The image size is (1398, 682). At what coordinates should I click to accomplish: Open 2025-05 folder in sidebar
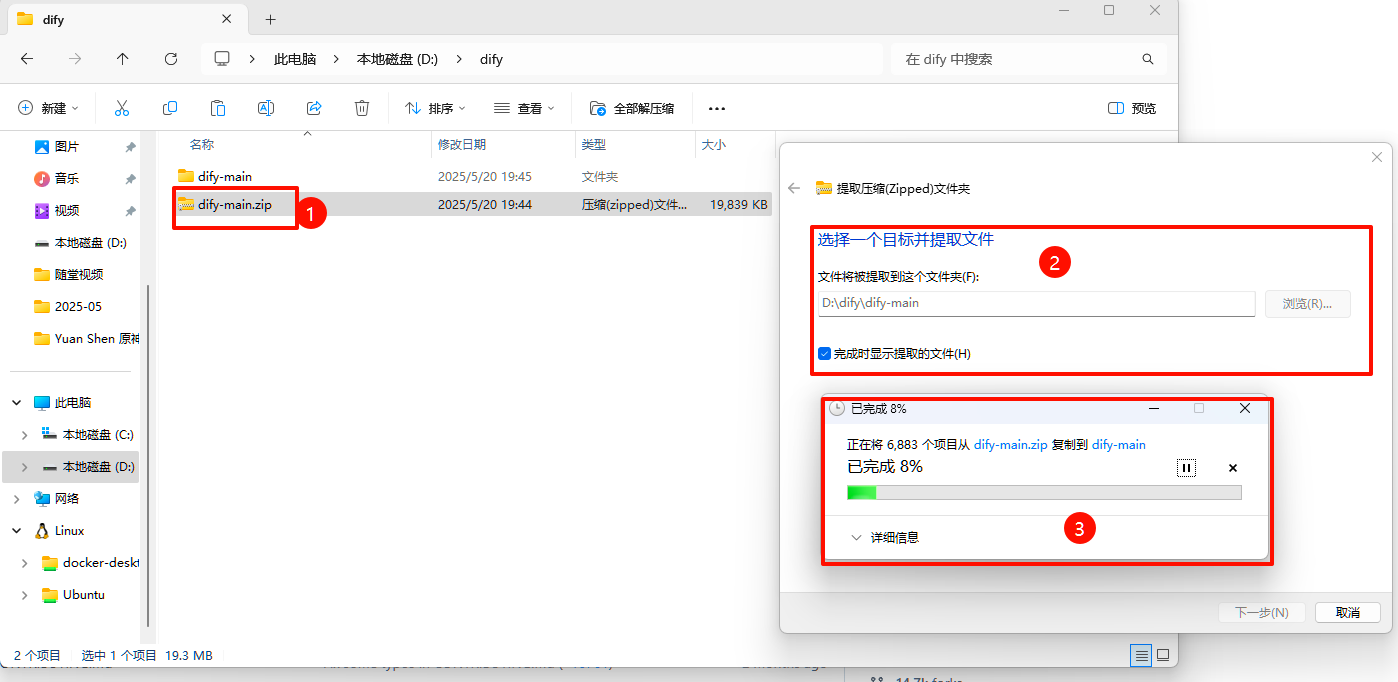[x=68, y=306]
